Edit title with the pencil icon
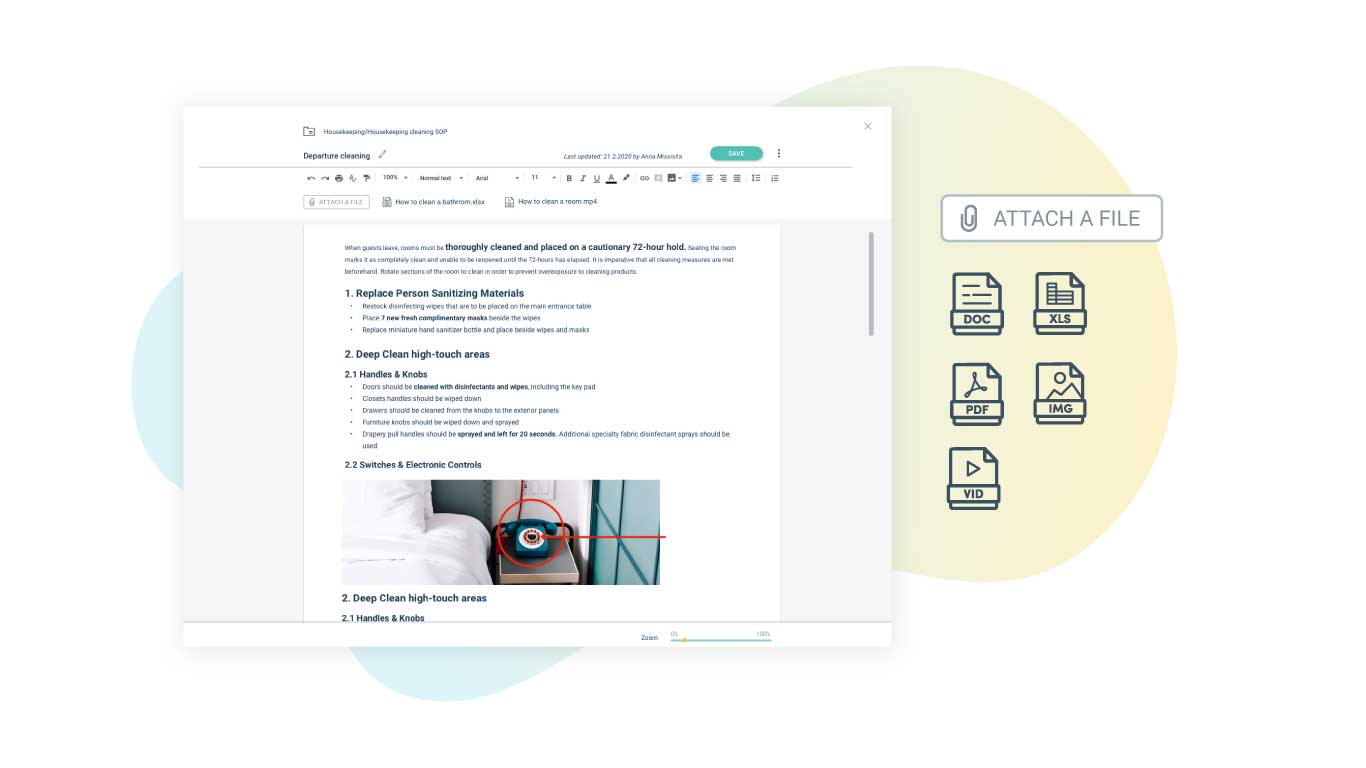1366x768 pixels. [x=382, y=155]
